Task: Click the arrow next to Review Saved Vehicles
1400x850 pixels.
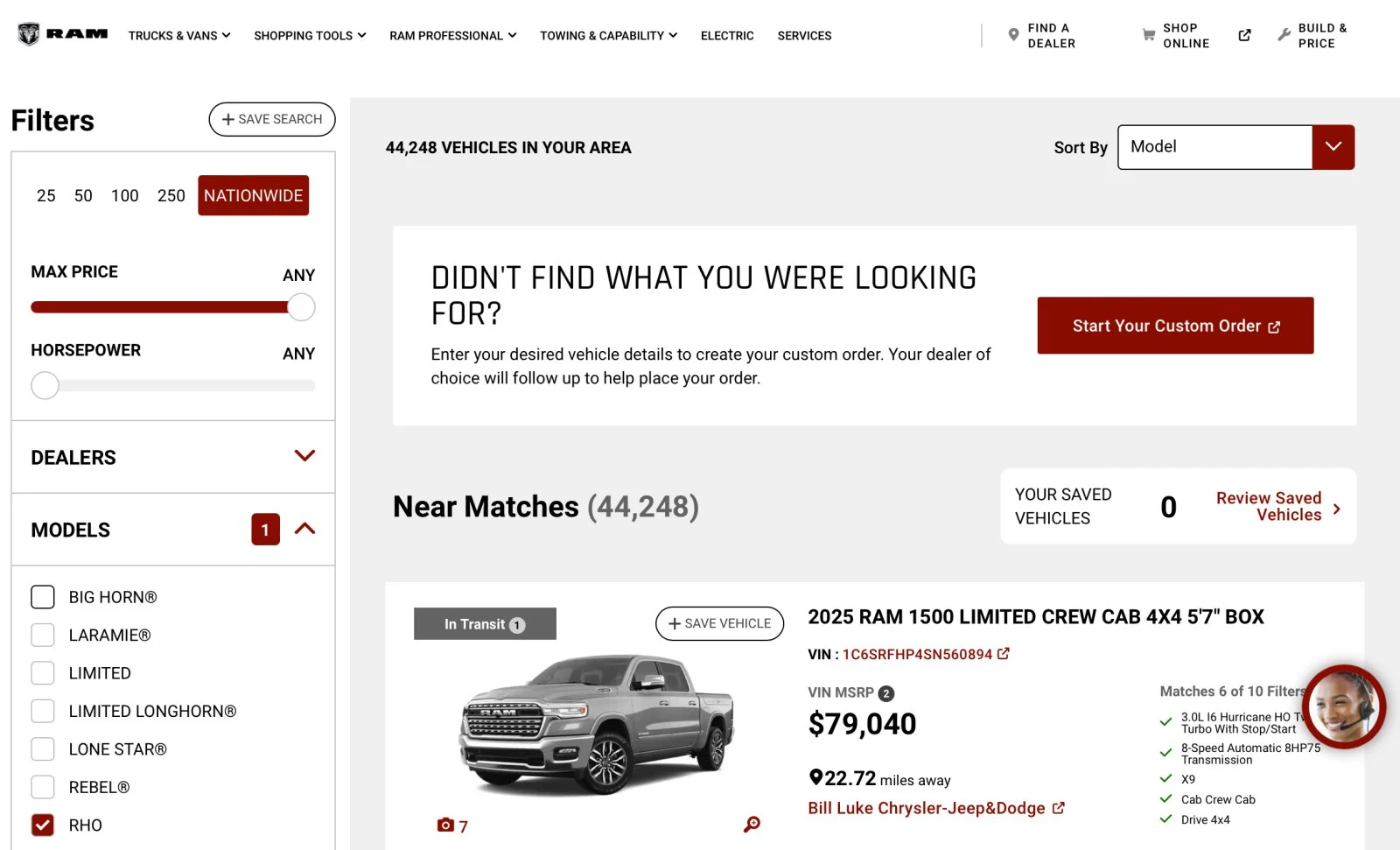Action: pos(1336,509)
